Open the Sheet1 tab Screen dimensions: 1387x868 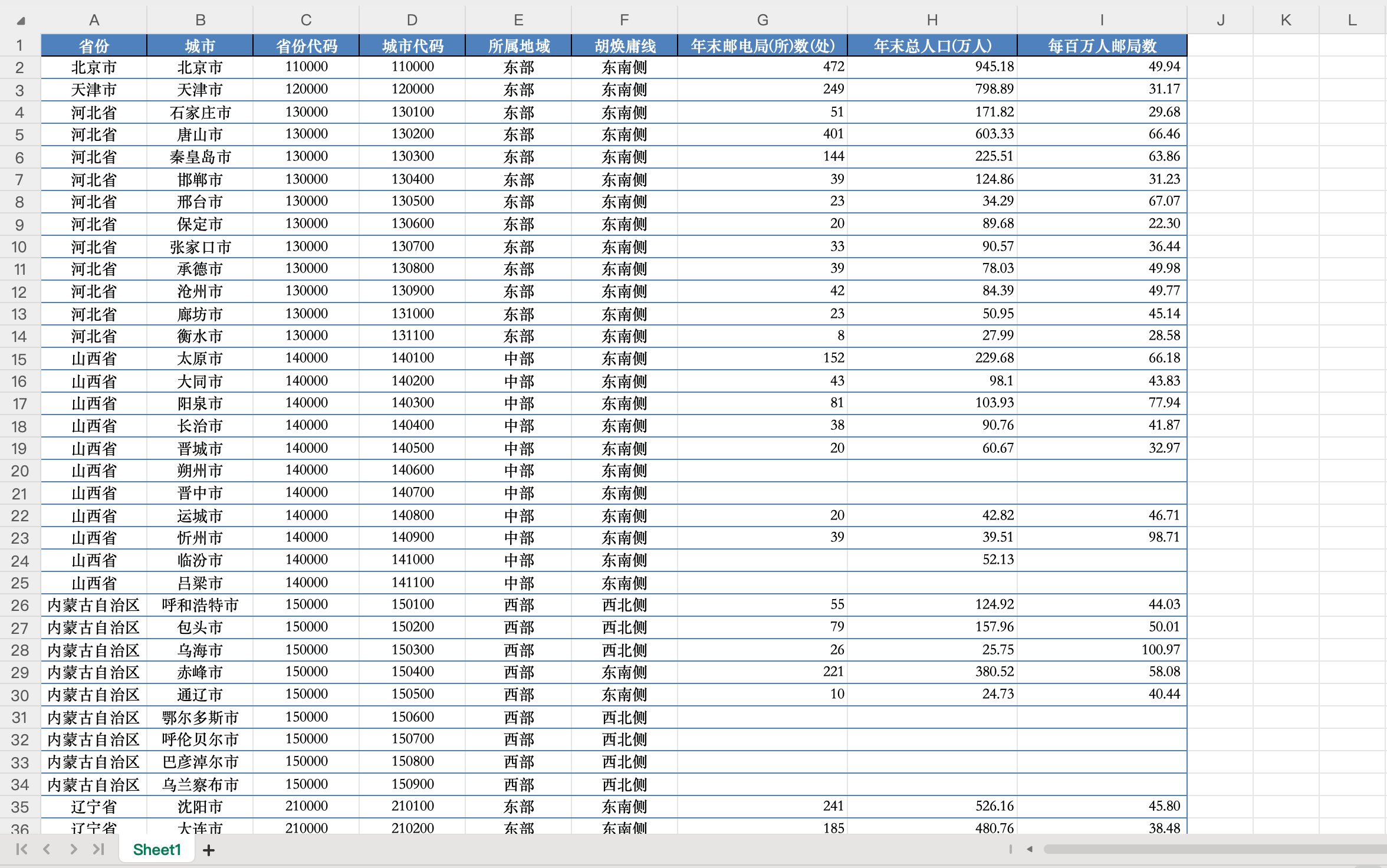[x=157, y=850]
